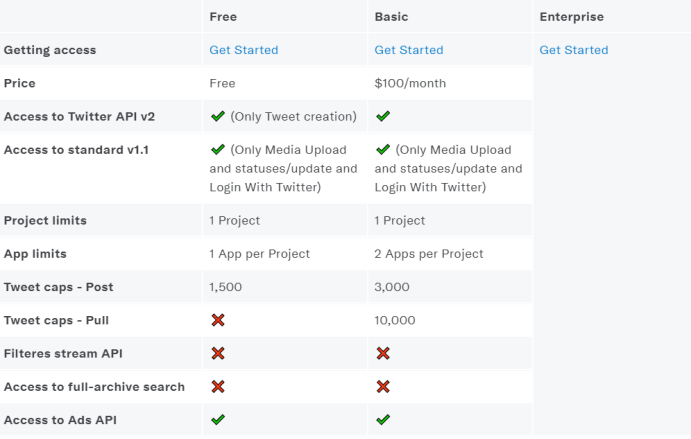Screen dimensions: 691x439
Task: Click Get Started link under Free plan
Action: pyautogui.click(x=243, y=50)
